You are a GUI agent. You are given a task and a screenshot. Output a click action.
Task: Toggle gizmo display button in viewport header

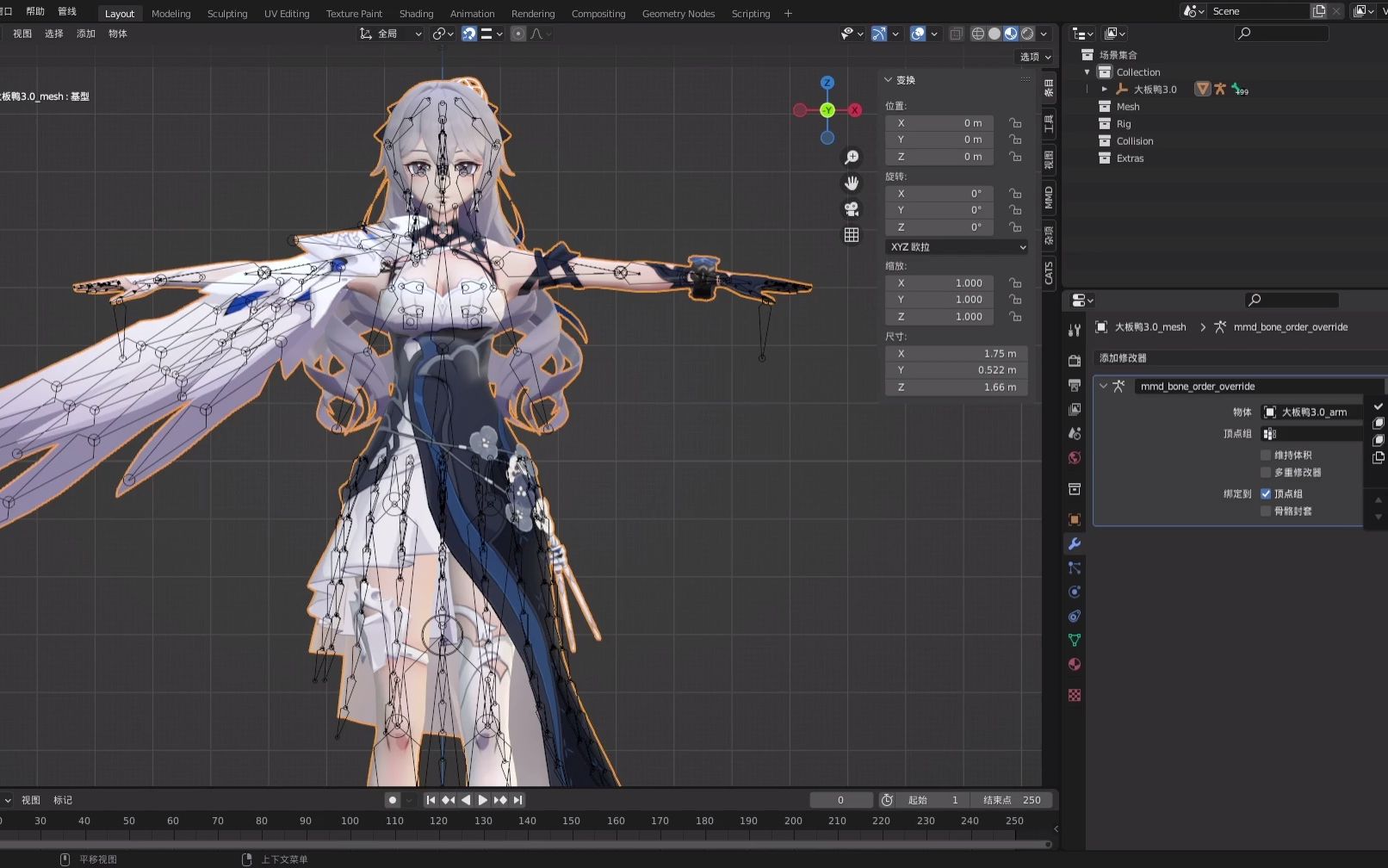click(x=879, y=34)
